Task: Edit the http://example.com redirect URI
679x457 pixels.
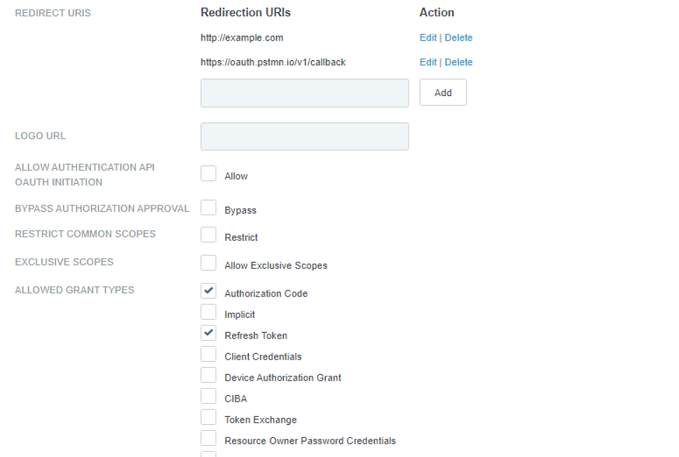Action: coord(428,38)
